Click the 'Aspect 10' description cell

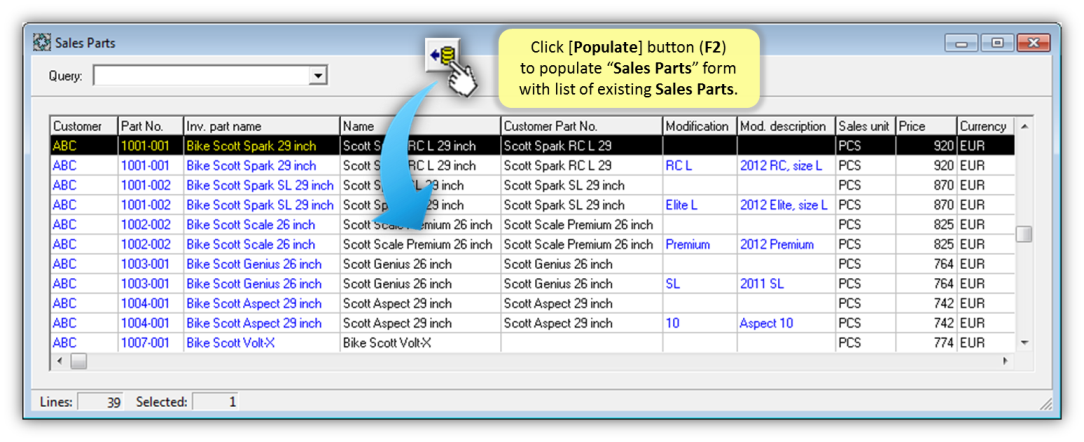click(786, 323)
